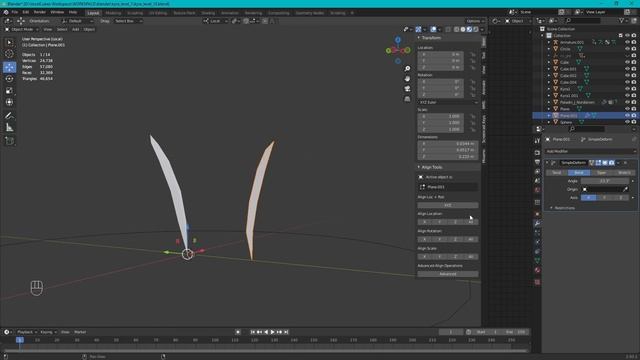Select the Twist deform mode button
Image resolution: width=640 pixels, height=360 pixels.
pos(557,173)
